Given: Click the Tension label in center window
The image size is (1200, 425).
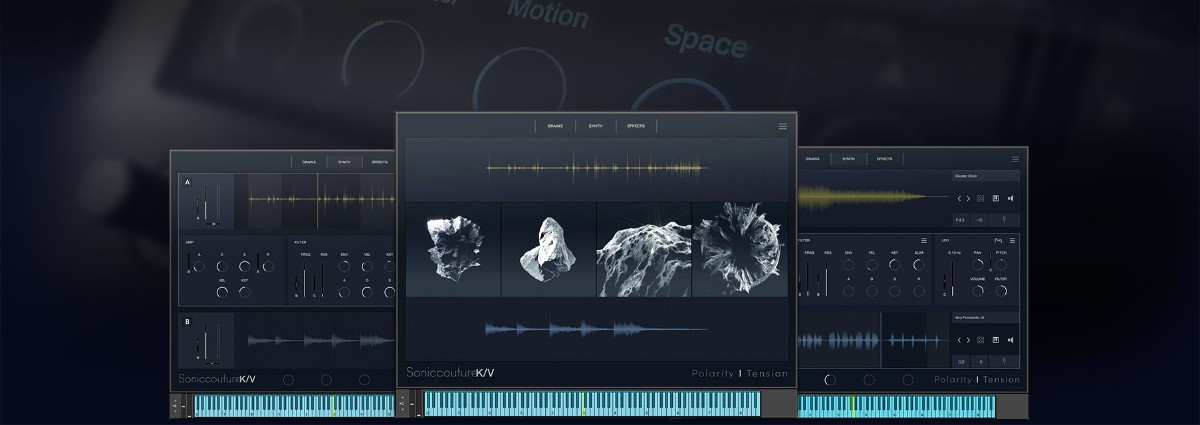Looking at the screenshot, I should coord(766,373).
